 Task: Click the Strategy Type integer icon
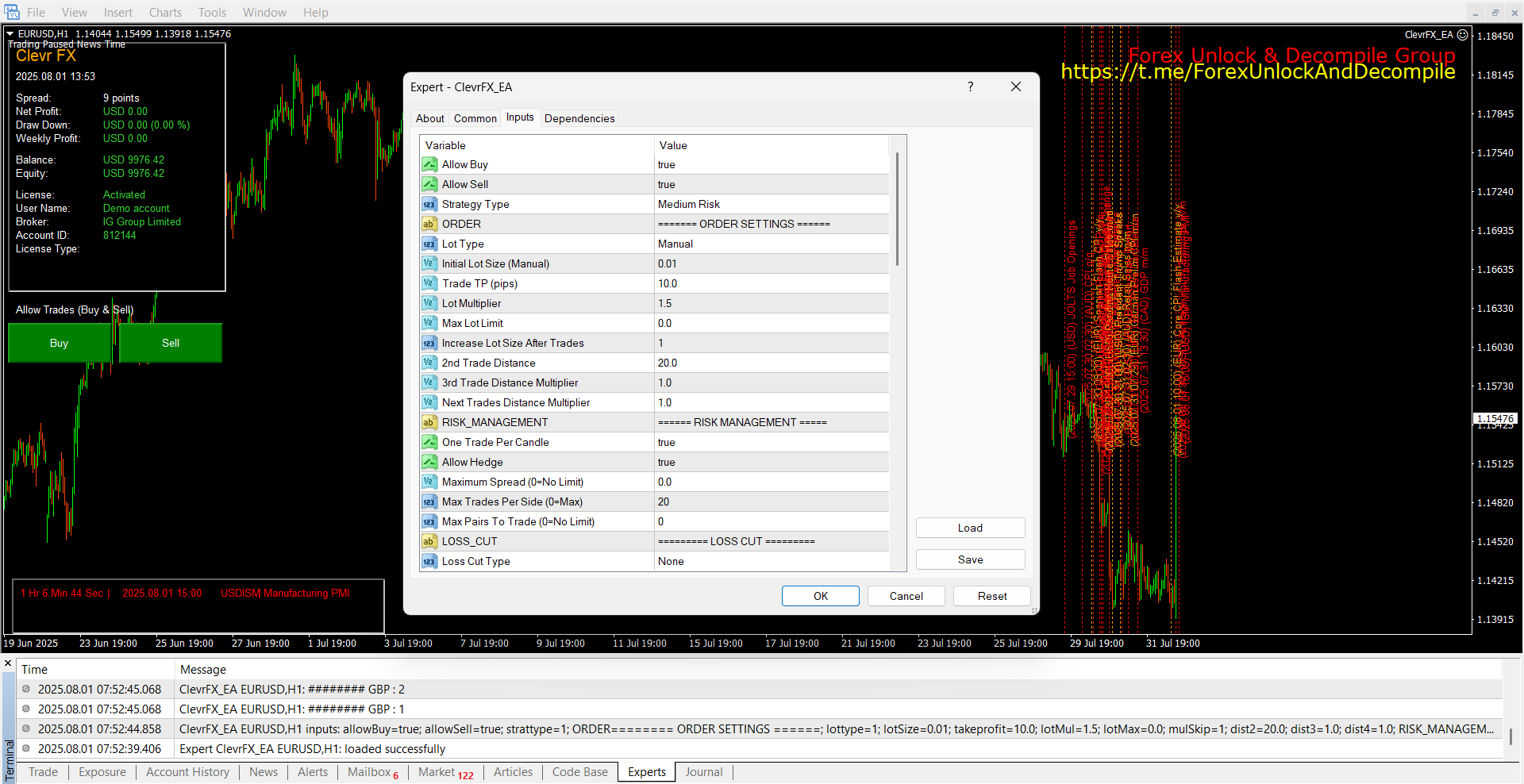coord(429,204)
